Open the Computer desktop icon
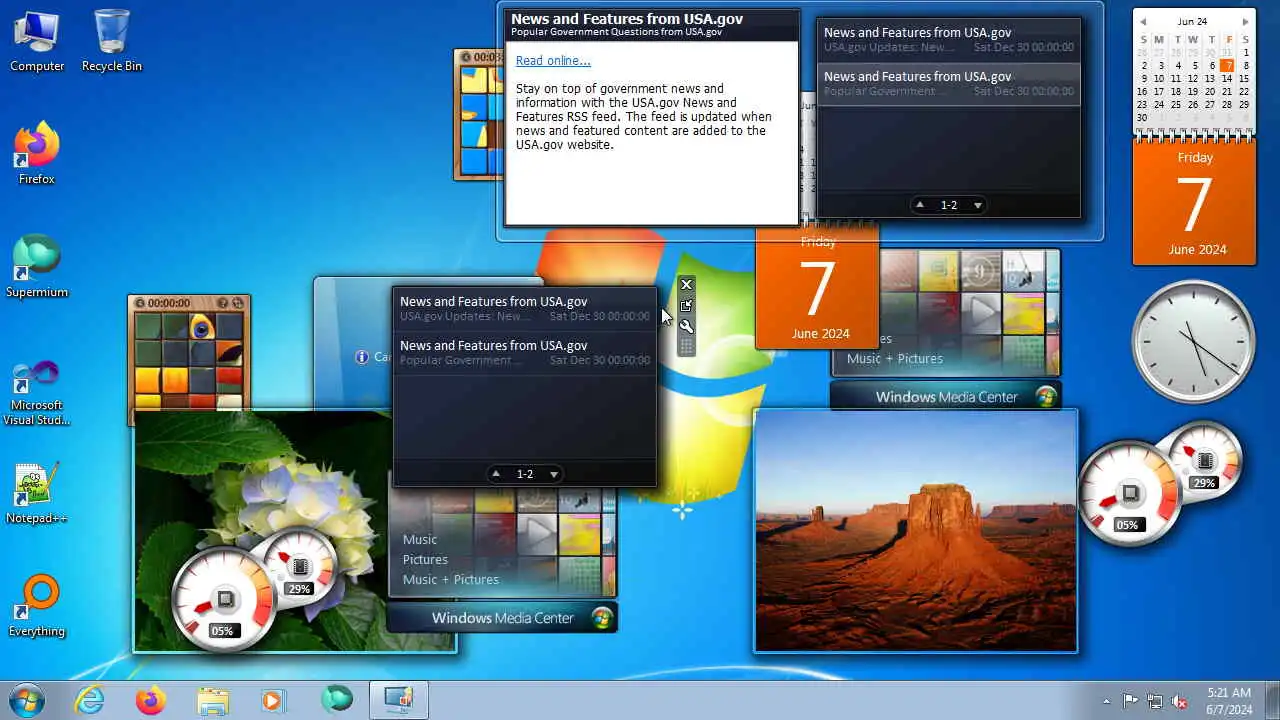The image size is (1280, 720). (x=37, y=42)
